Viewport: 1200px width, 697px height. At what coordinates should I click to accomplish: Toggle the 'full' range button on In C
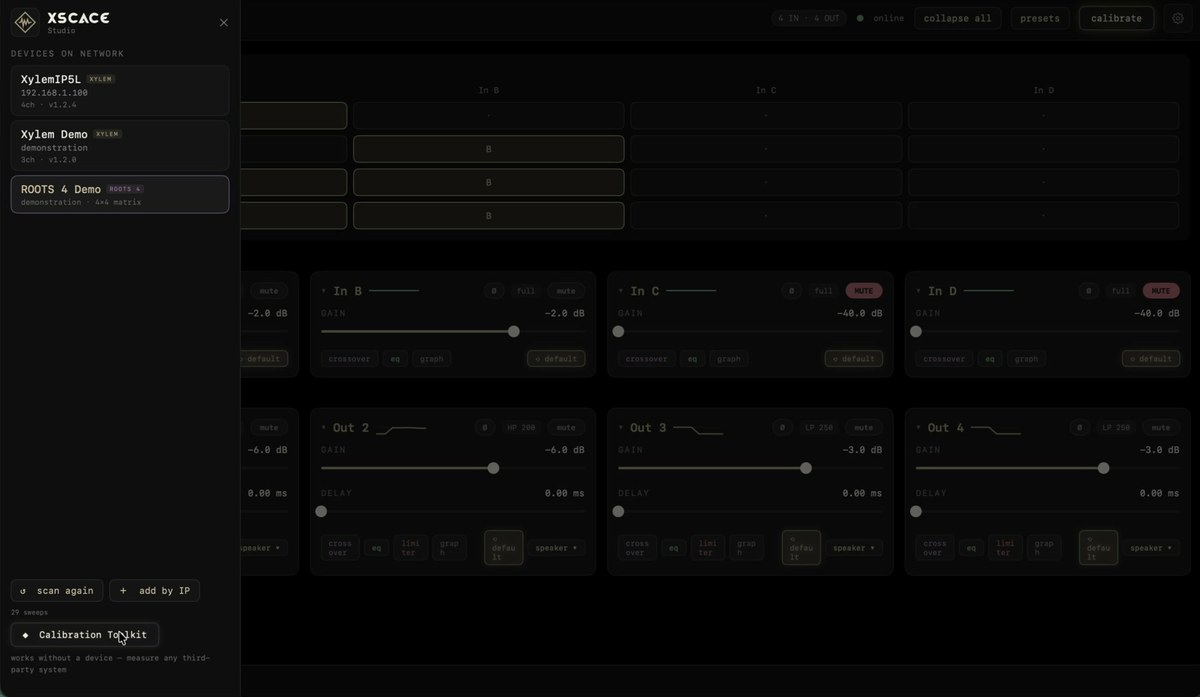[824, 291]
